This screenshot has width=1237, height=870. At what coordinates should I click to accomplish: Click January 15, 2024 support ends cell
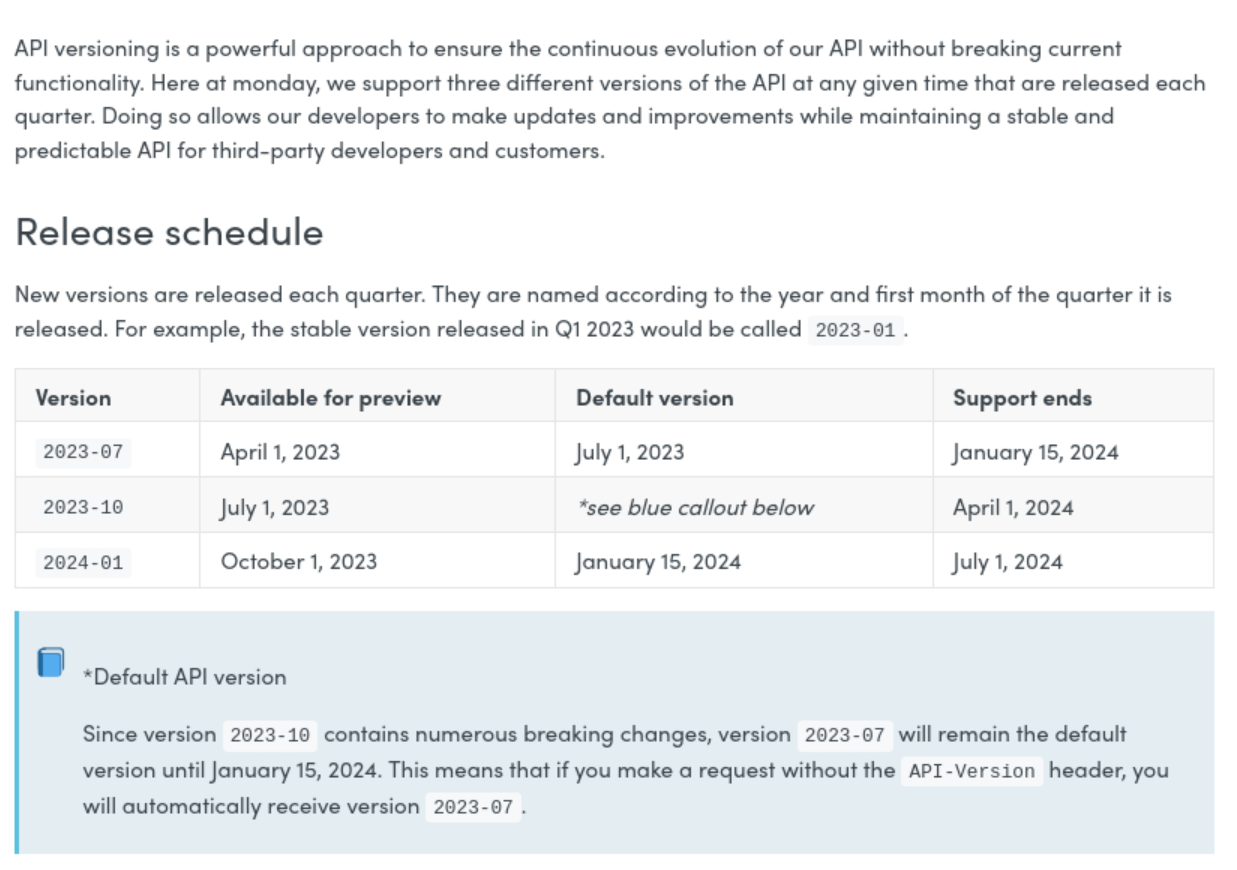click(1035, 452)
